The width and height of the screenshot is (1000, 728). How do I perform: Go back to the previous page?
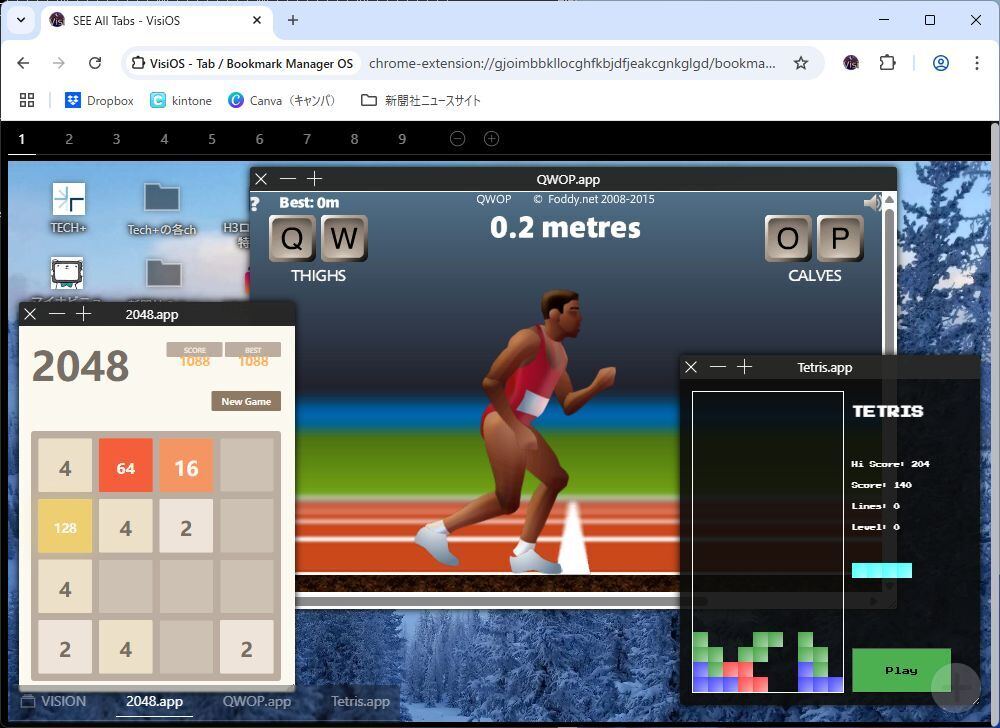click(x=24, y=63)
